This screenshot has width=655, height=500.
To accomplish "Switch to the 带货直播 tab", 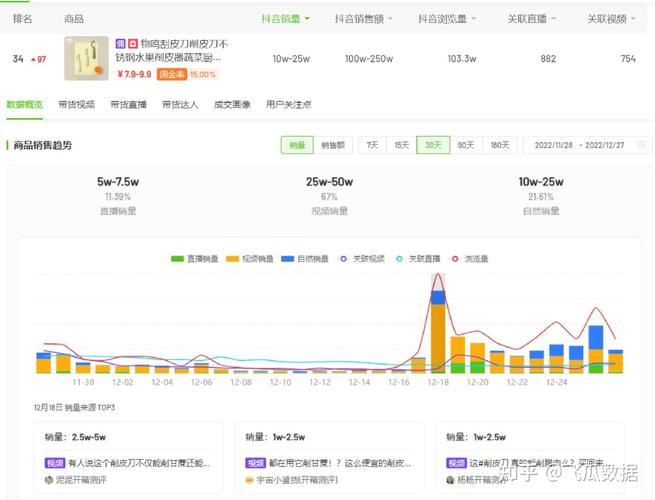I will point(128,104).
